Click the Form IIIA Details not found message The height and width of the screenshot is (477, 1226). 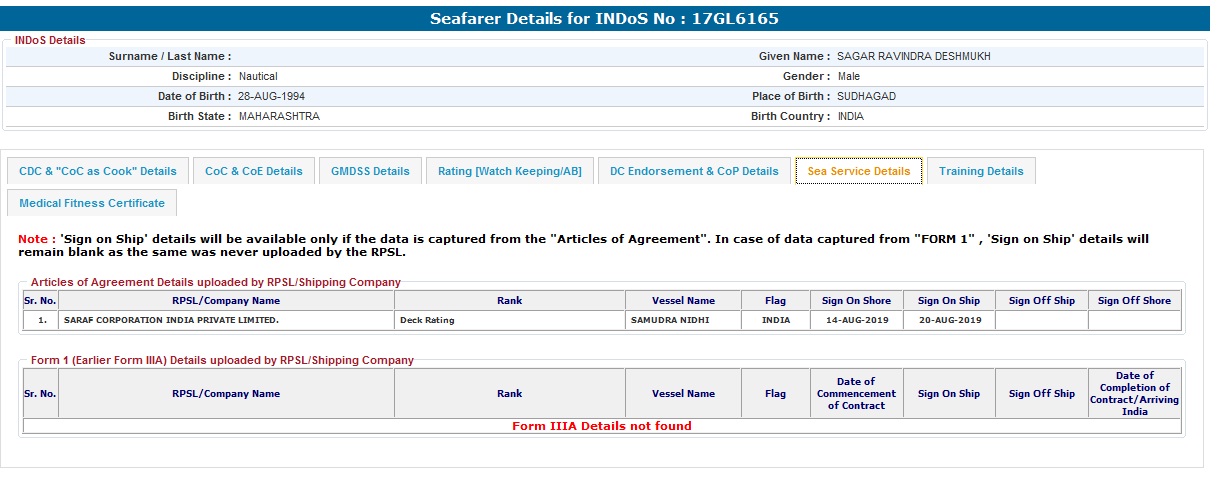coord(601,426)
